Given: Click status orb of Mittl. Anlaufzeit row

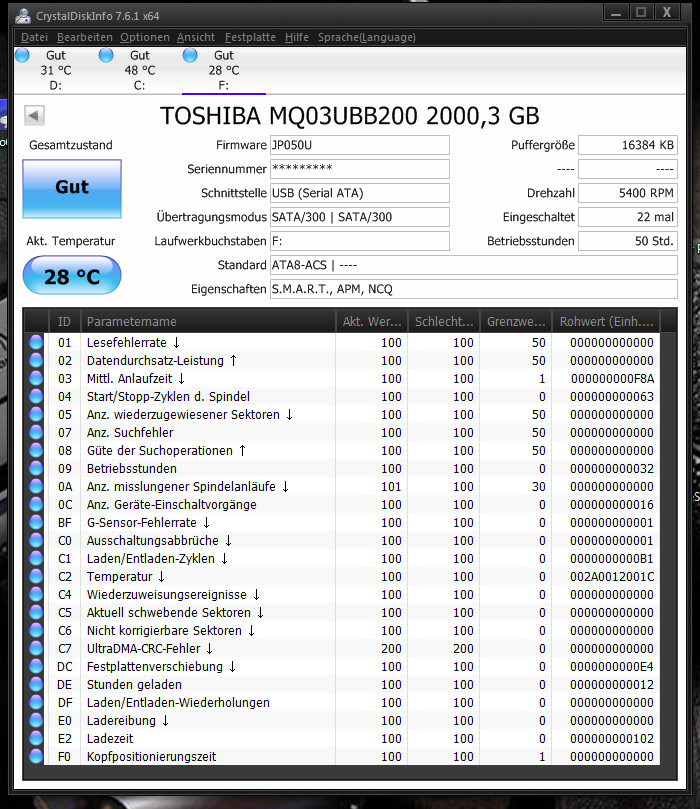Looking at the screenshot, I should (36, 379).
